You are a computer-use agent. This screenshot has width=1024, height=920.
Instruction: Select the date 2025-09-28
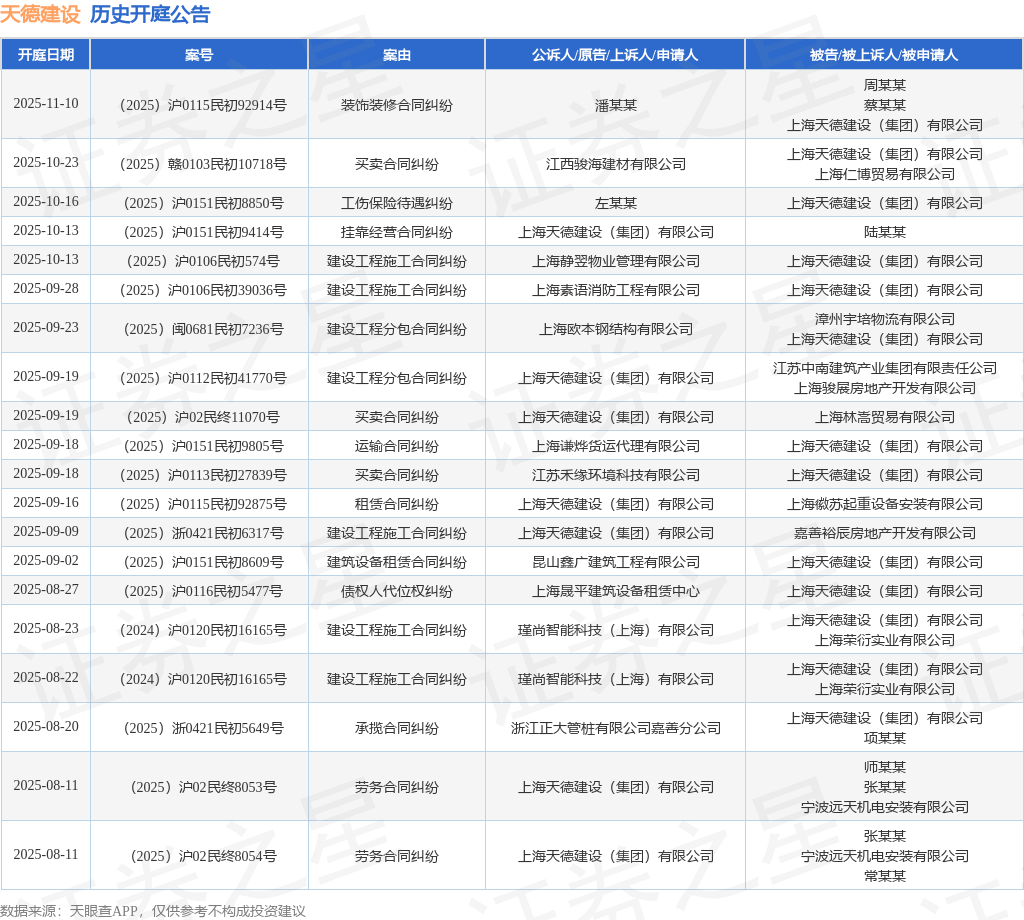(46, 289)
